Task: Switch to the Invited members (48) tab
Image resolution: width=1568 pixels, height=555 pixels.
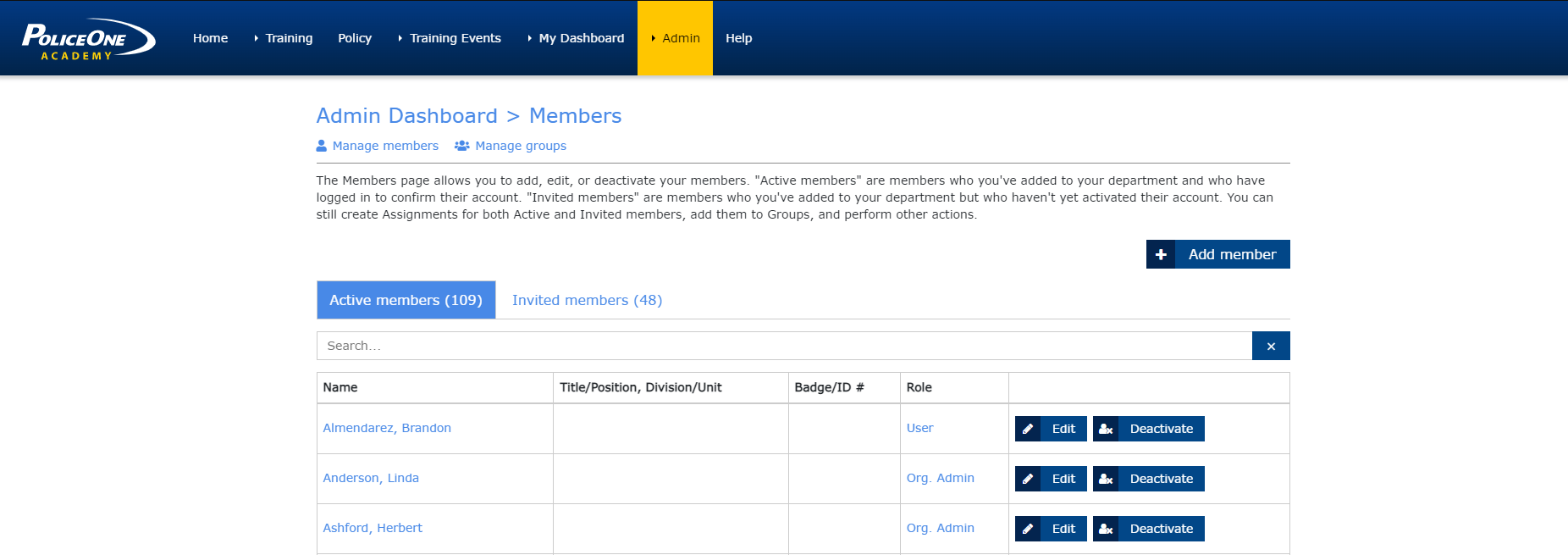Action: (587, 300)
